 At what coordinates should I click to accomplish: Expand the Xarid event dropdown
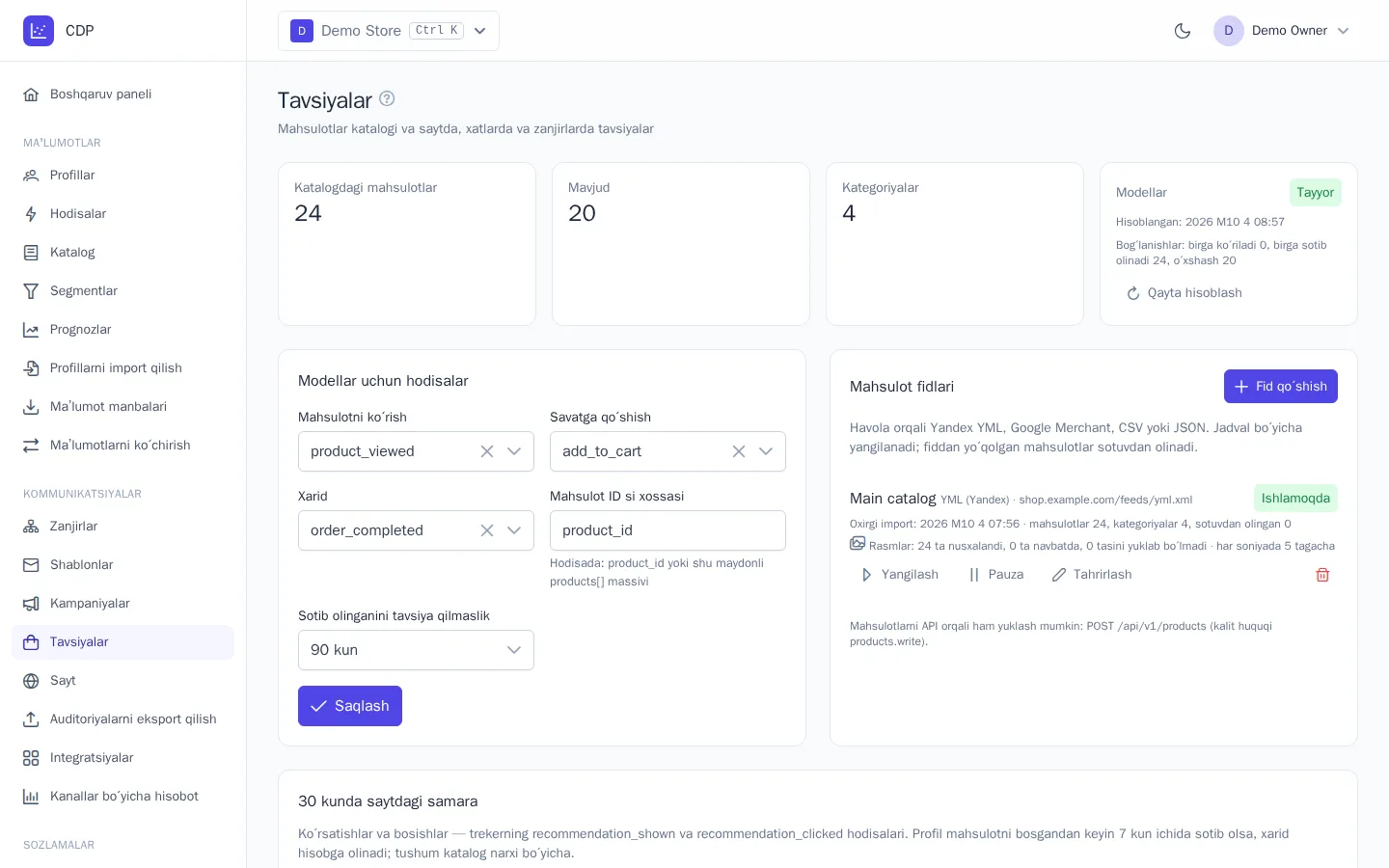pyautogui.click(x=514, y=530)
